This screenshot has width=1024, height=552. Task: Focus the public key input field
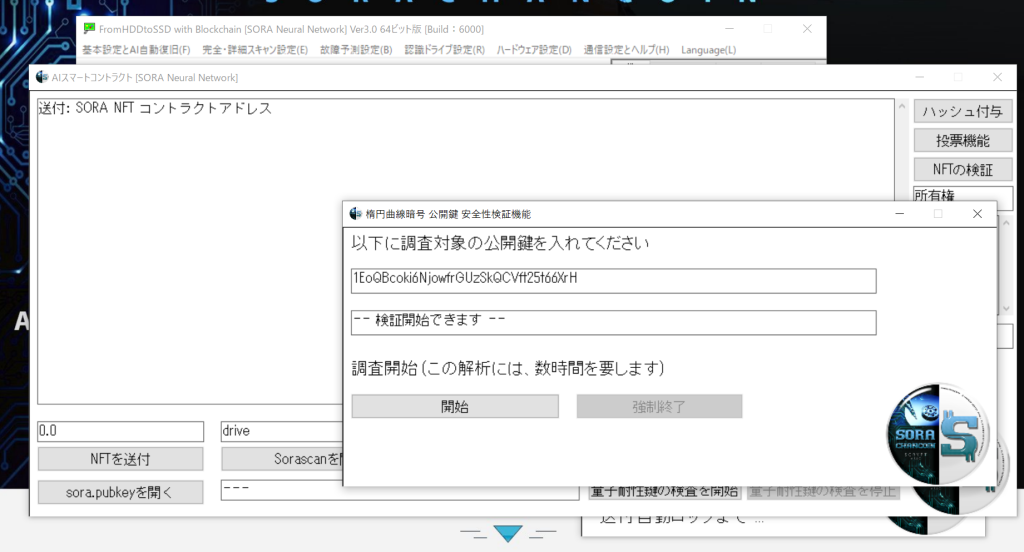[x=613, y=280]
